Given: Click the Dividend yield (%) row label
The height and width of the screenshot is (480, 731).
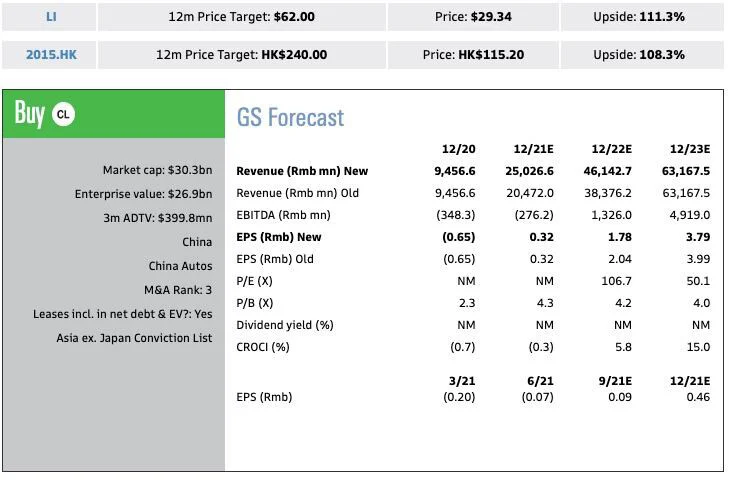Looking at the screenshot, I should tap(284, 325).
